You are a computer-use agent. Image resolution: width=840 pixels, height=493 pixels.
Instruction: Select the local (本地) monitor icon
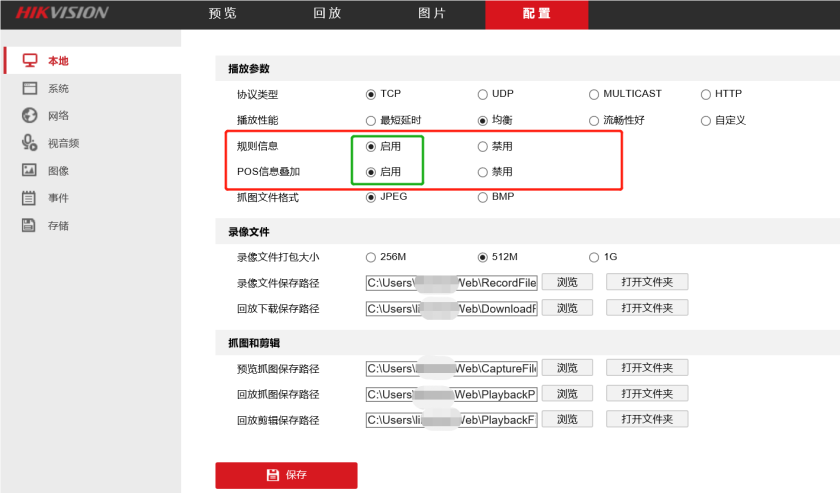point(30,61)
